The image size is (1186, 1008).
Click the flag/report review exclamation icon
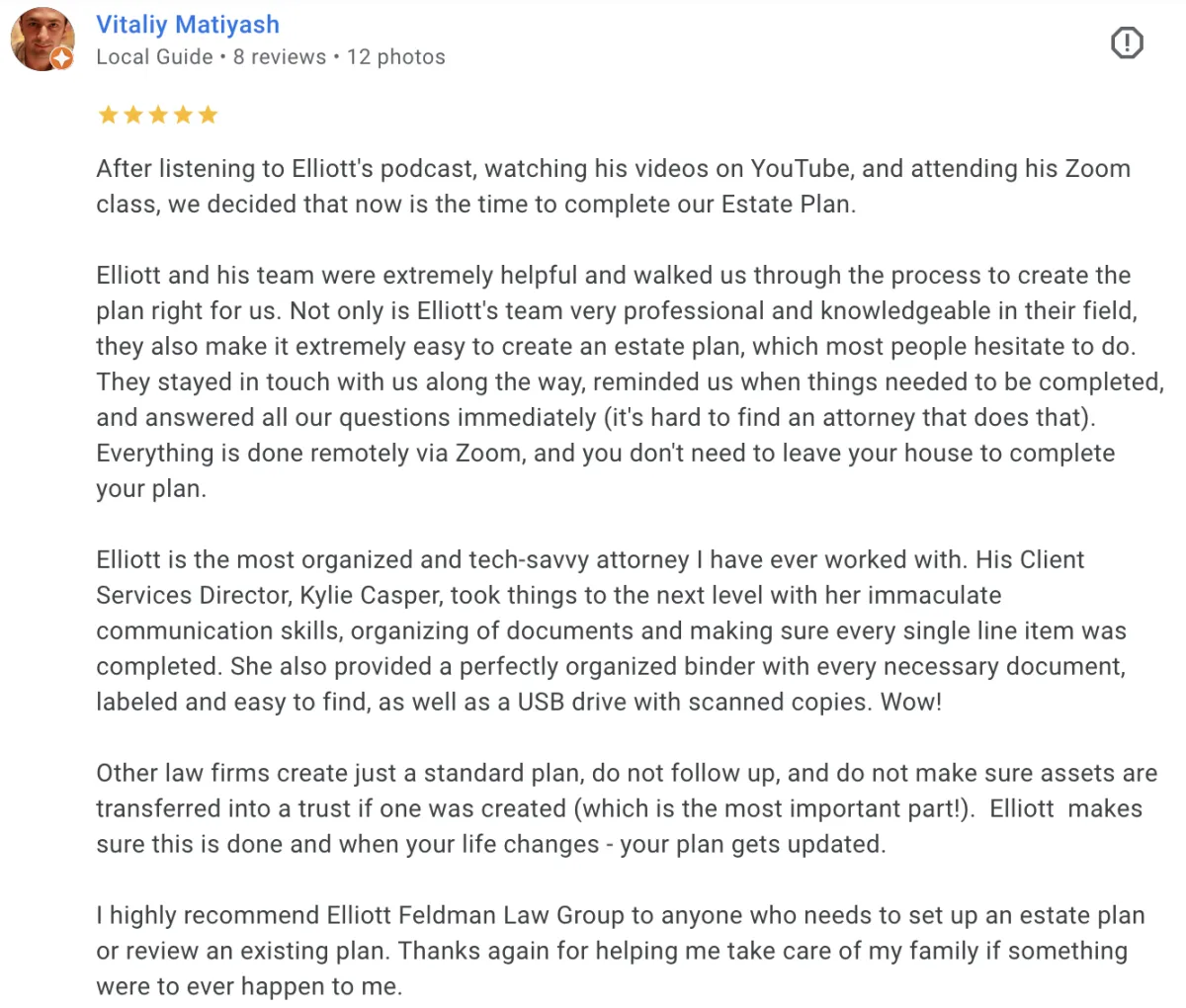[1127, 42]
